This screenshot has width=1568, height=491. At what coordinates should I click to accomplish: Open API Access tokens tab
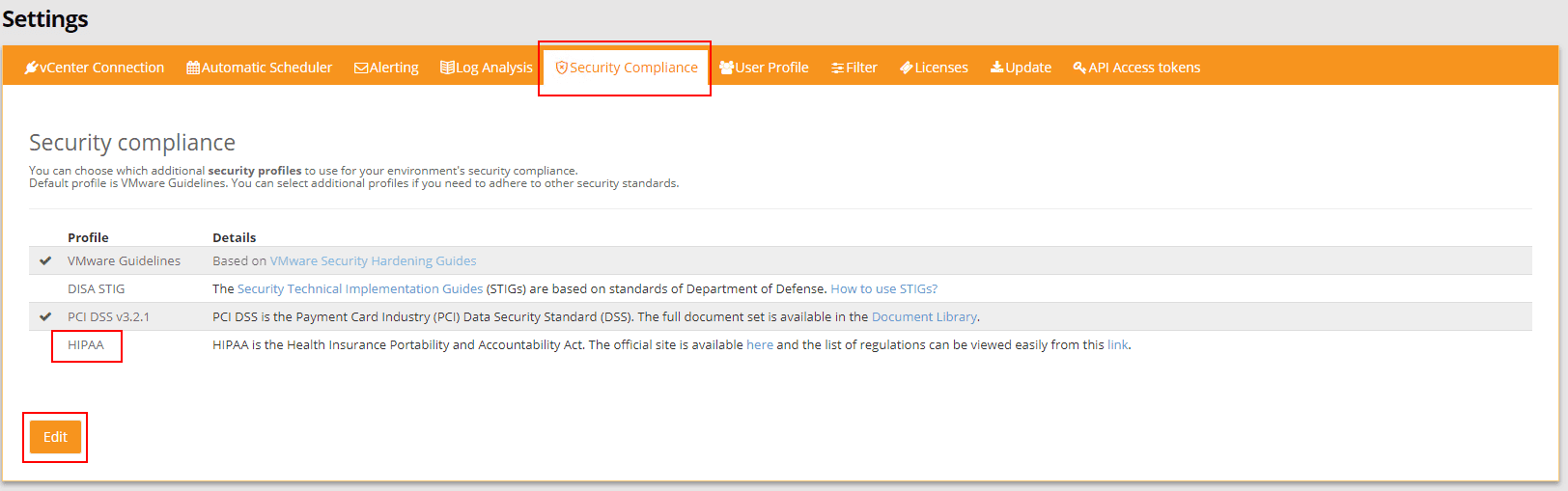pyautogui.click(x=1136, y=68)
